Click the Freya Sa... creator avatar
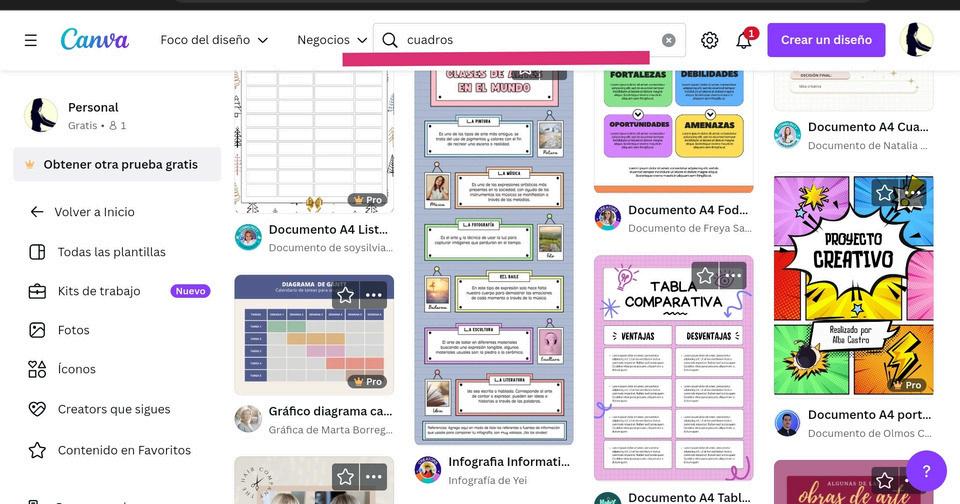960x504 pixels. [608, 218]
